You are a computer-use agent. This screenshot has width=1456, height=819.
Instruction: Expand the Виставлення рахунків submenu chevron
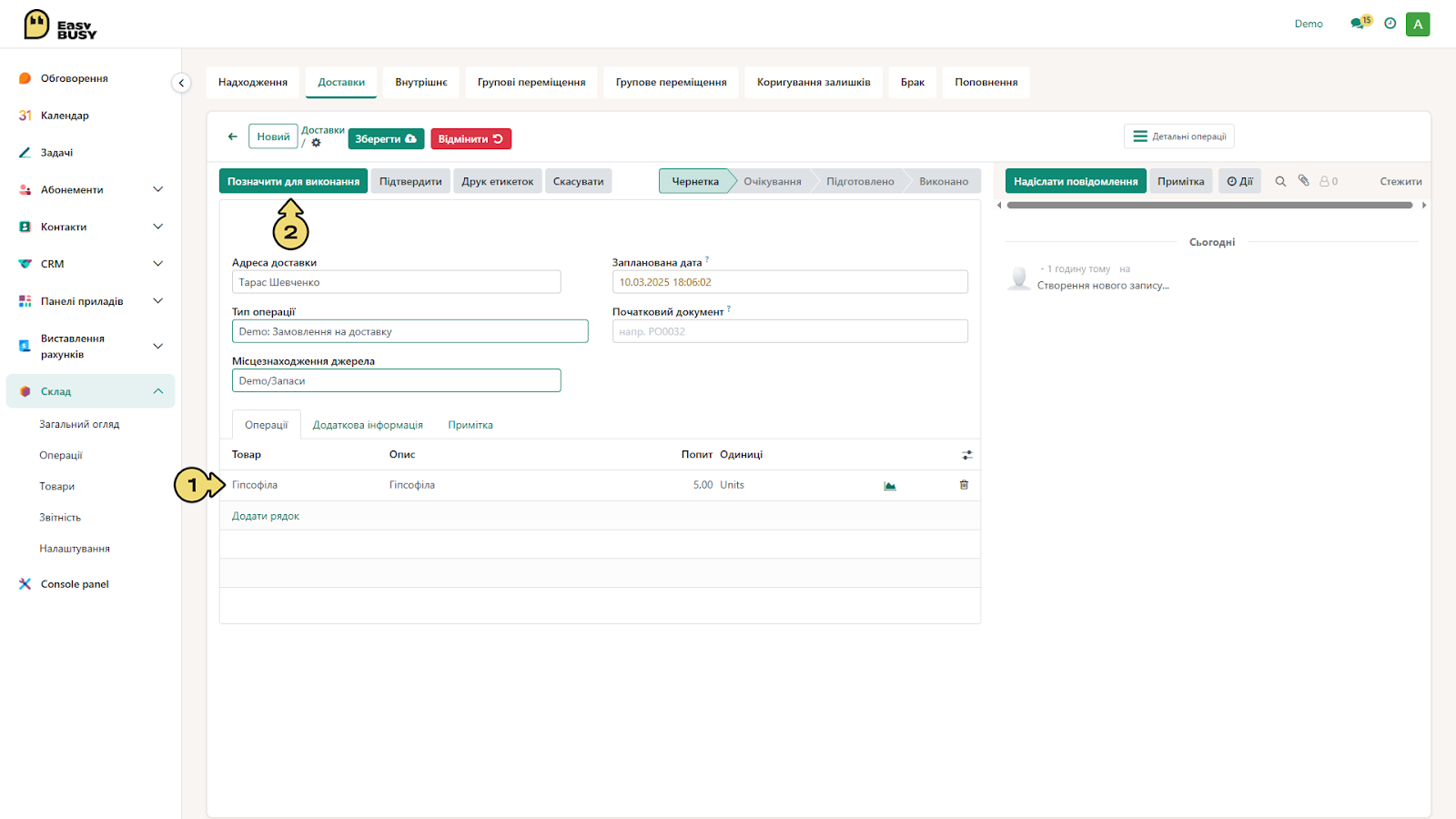[157, 346]
